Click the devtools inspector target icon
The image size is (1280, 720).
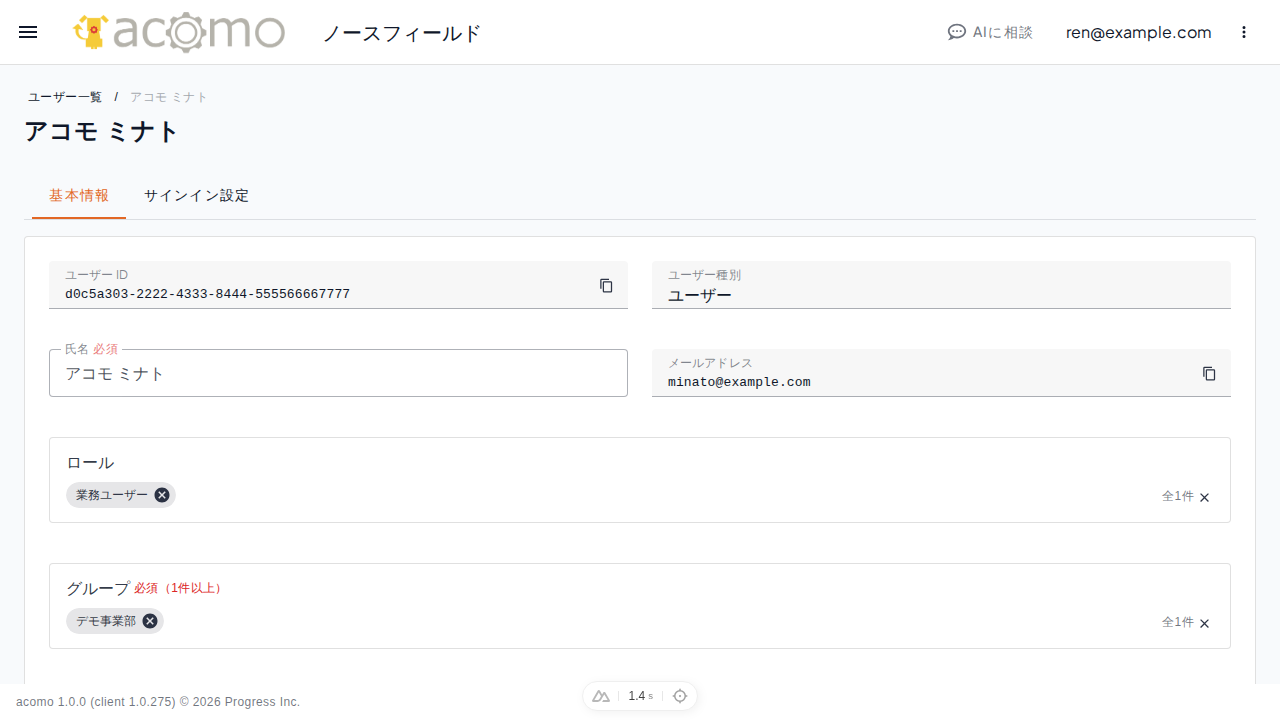coord(680,696)
